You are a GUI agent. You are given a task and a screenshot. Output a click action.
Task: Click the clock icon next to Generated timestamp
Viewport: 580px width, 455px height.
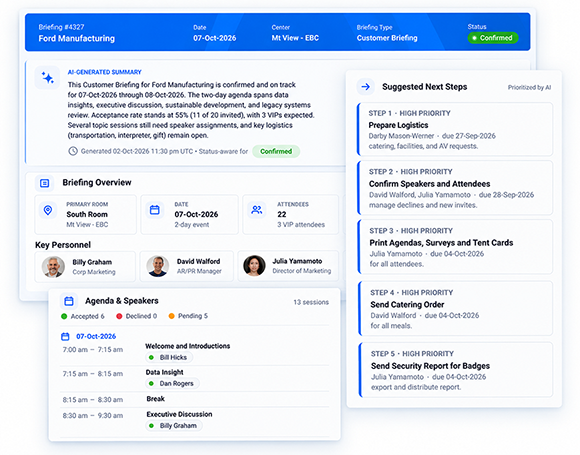(73, 151)
